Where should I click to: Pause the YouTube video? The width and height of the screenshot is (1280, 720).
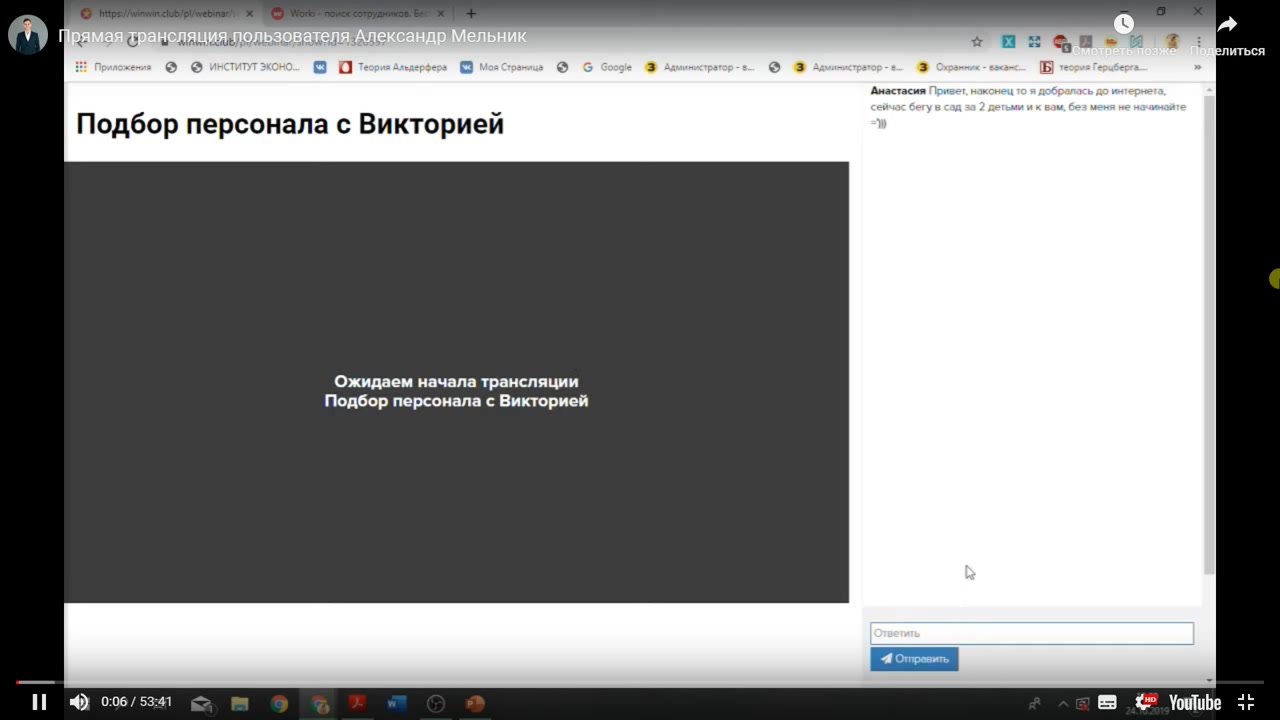click(x=39, y=702)
